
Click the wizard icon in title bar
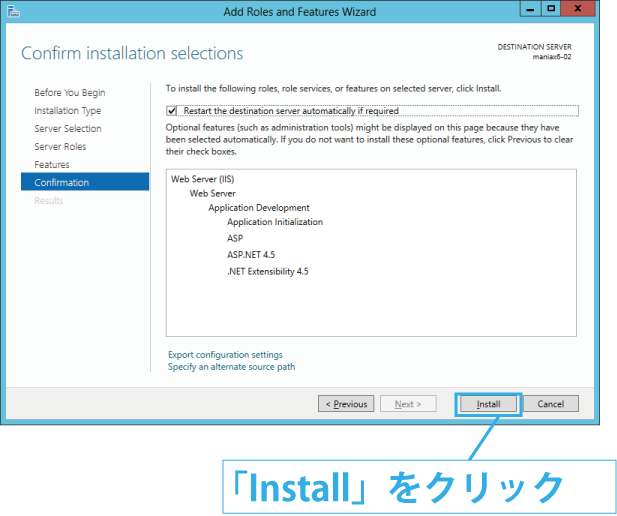tap(13, 11)
